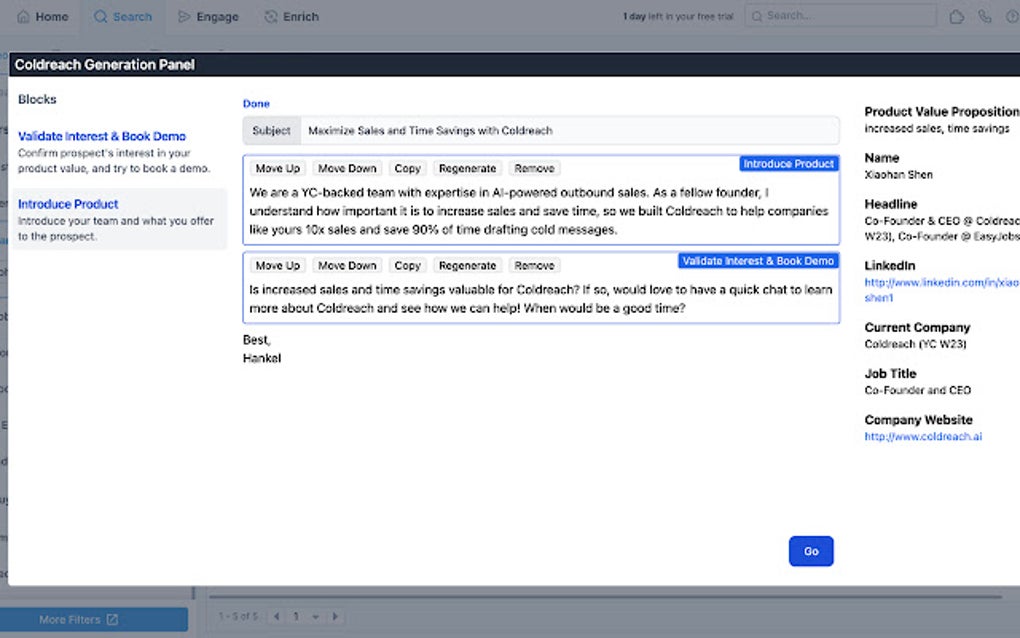The image size is (1020, 638).
Task: Go to next page arrow in pagination
Action: coord(335,616)
